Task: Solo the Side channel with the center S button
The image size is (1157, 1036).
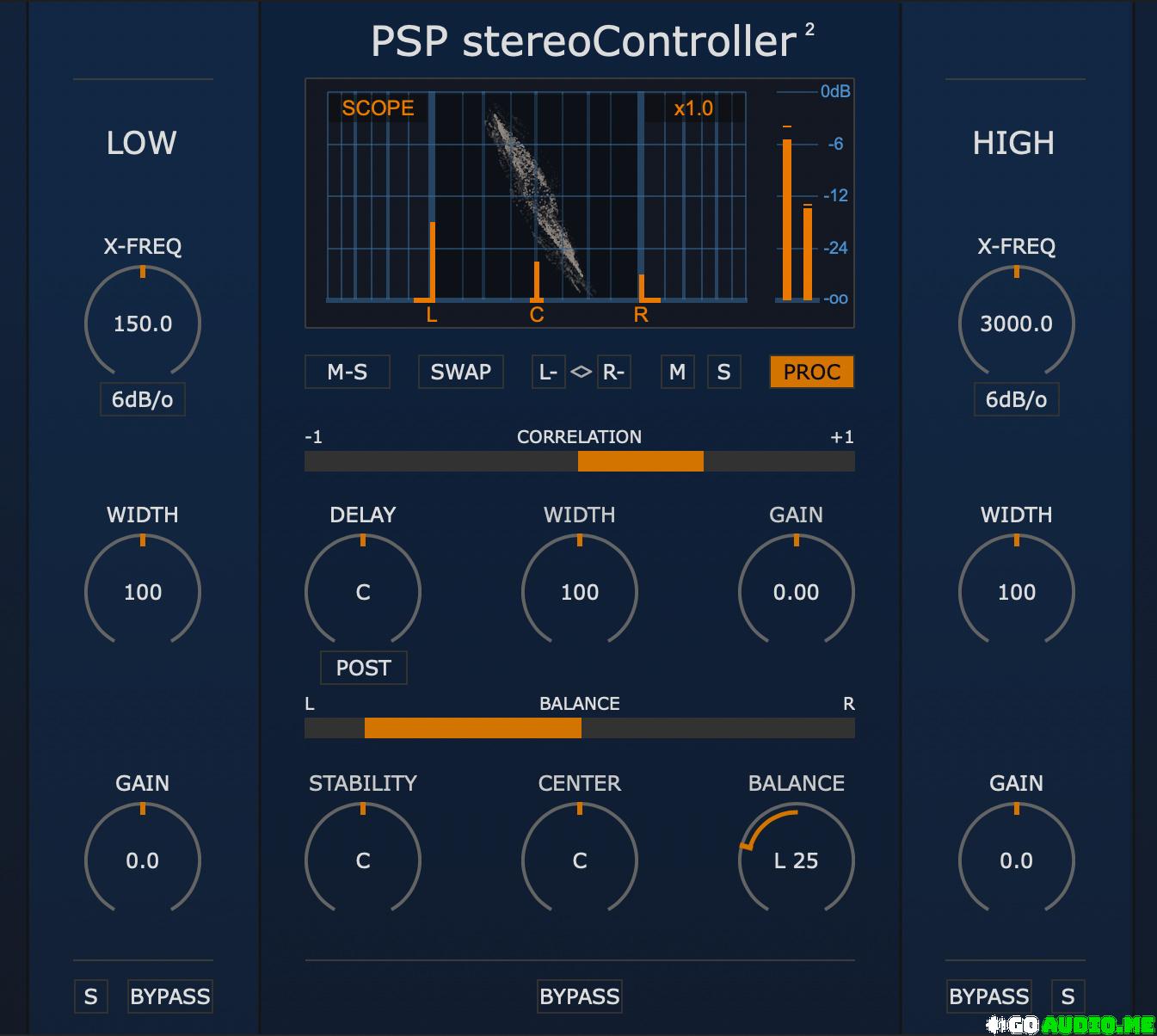Action: pyautogui.click(x=723, y=373)
